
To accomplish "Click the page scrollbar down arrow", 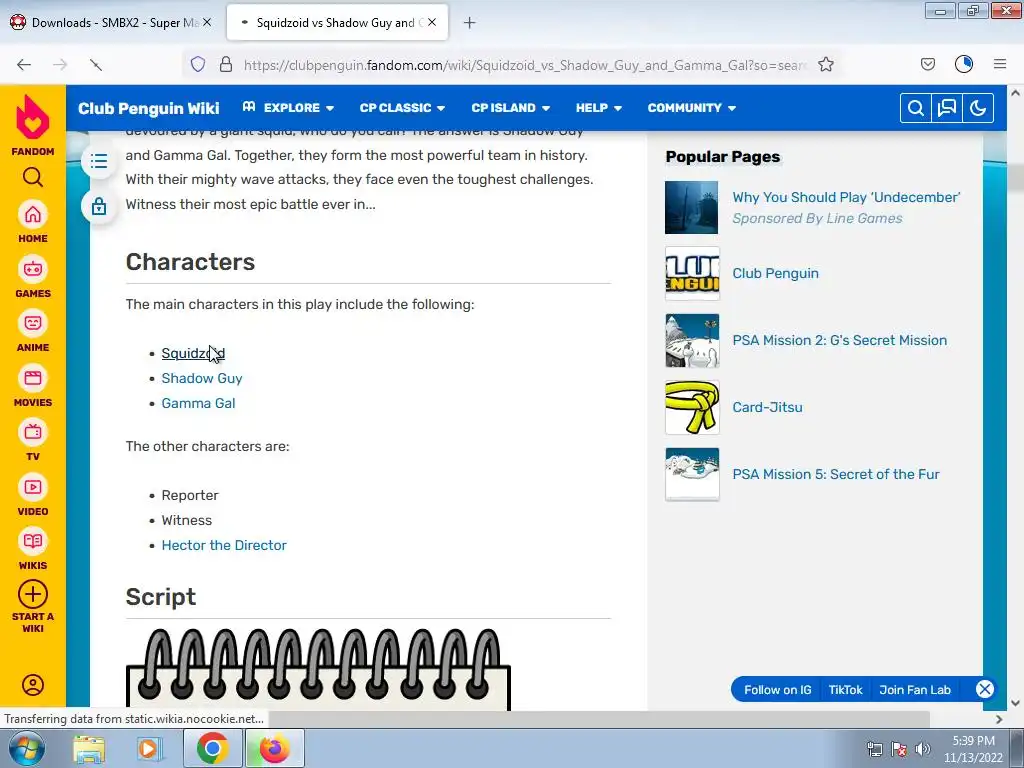I will click(1015, 703).
